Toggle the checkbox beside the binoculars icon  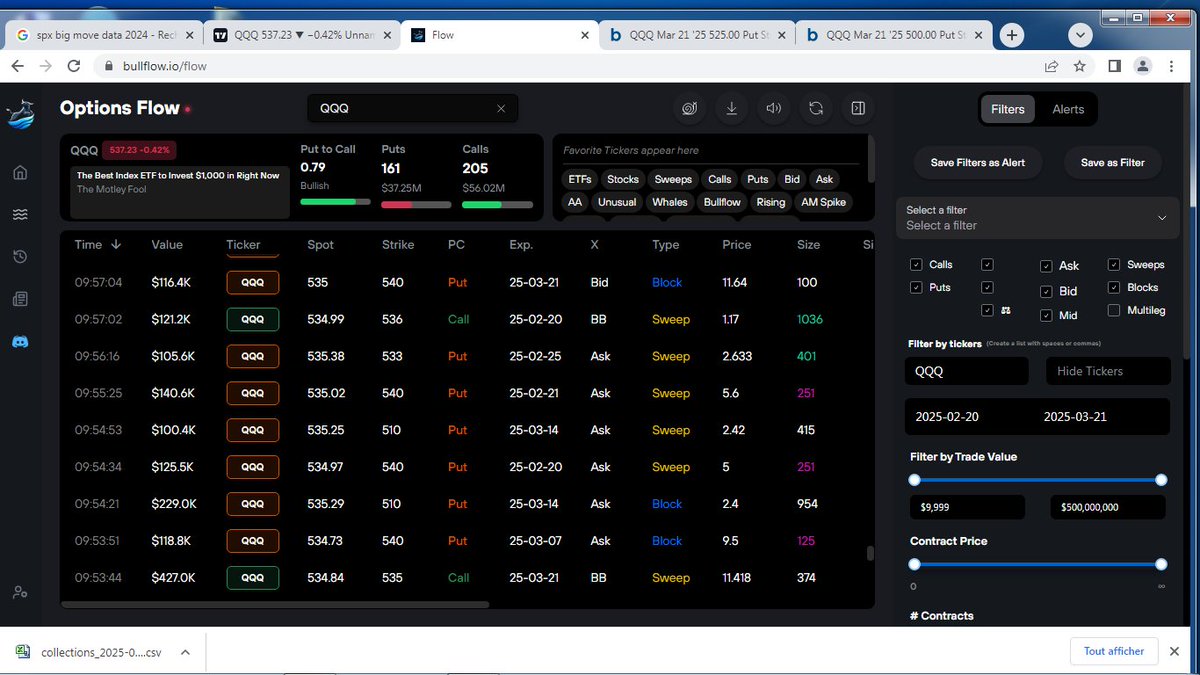tap(988, 310)
